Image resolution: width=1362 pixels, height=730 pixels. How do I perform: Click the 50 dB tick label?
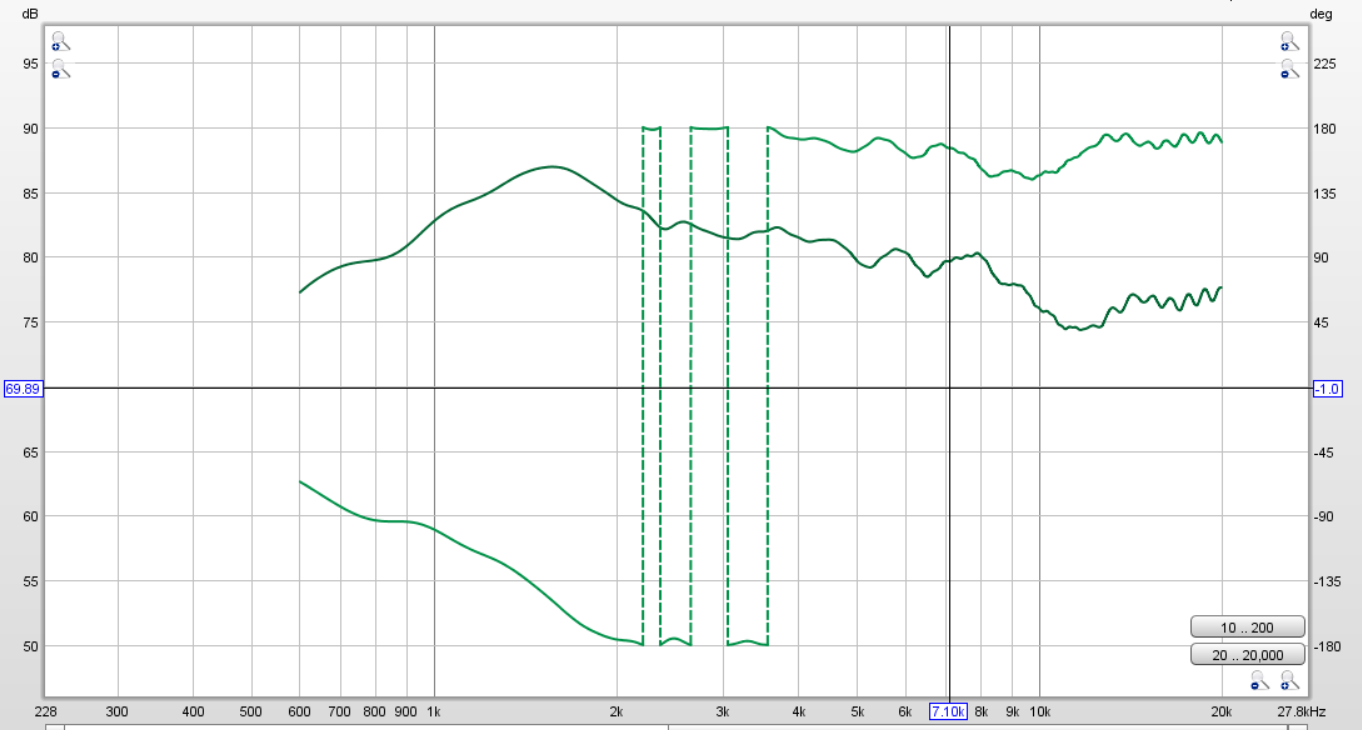click(30, 646)
